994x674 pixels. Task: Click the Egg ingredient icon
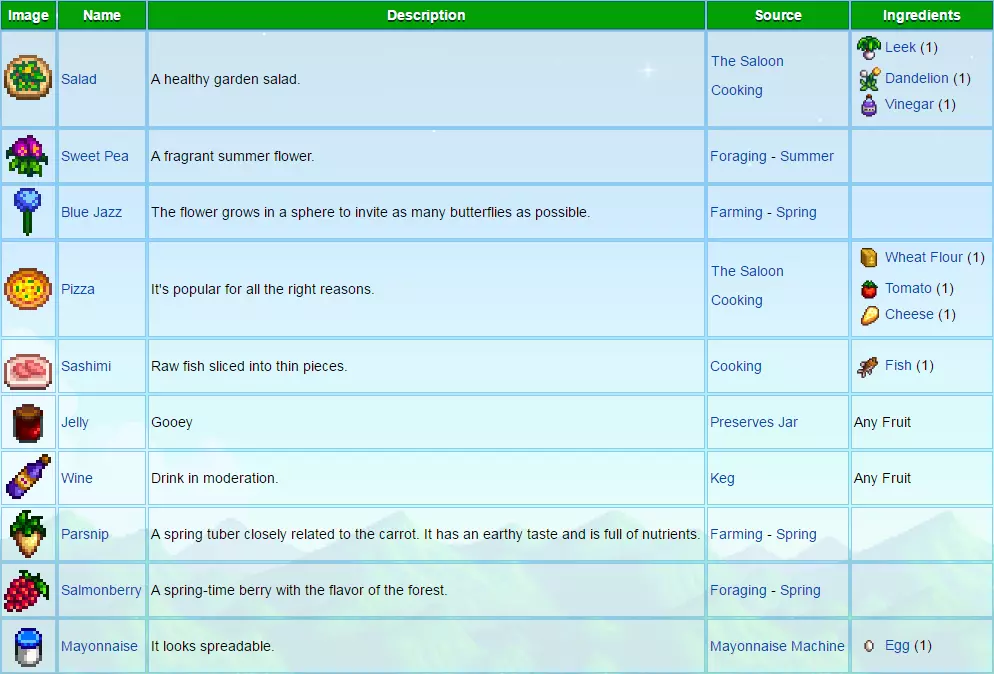coord(869,645)
